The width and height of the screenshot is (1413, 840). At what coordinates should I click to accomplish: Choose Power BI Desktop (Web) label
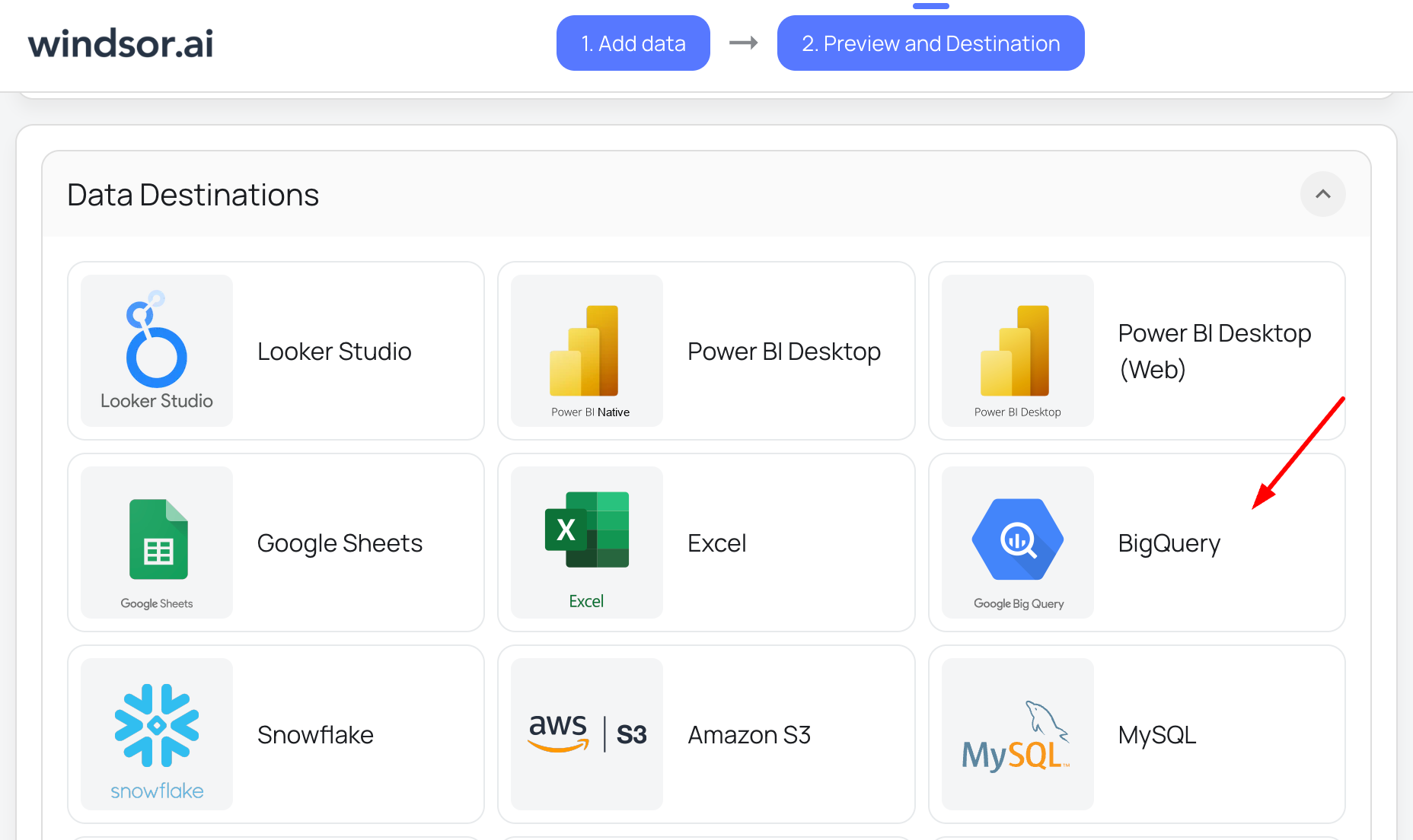pos(1214,352)
